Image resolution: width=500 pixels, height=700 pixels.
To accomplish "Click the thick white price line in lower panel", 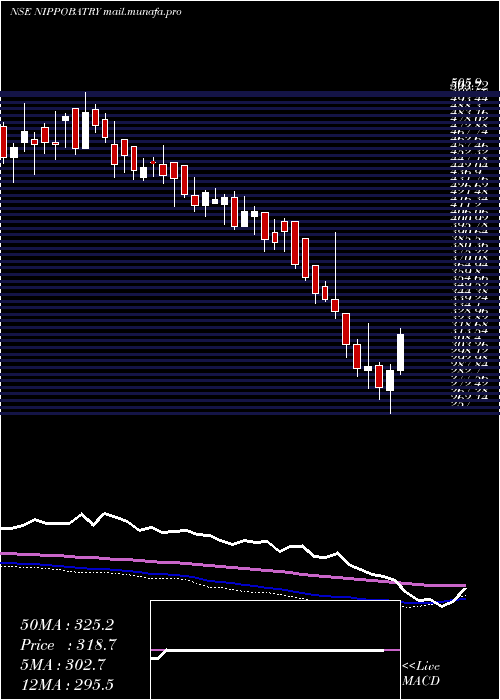I will [x=232, y=544].
